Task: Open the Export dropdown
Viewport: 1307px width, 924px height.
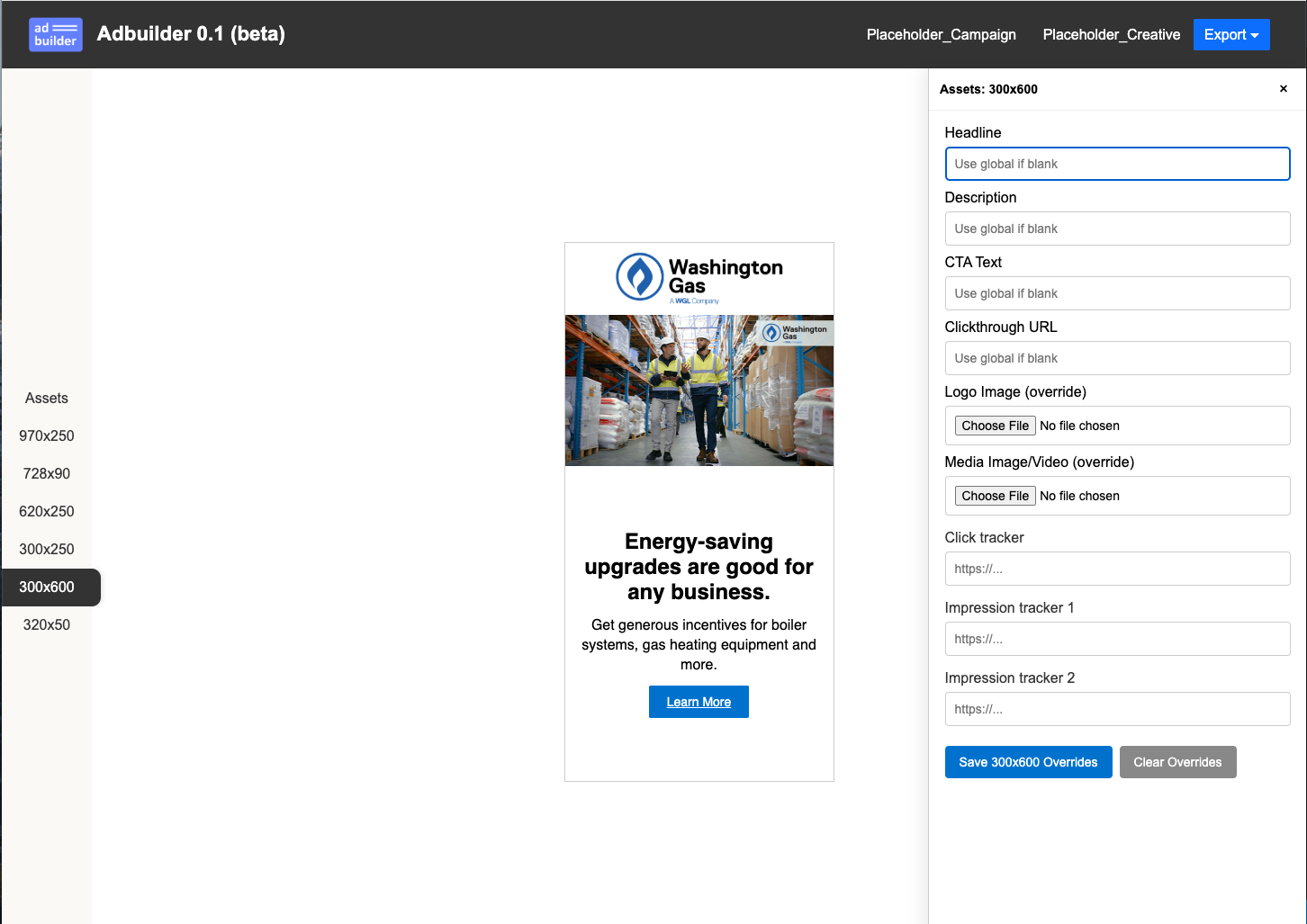Action: (1230, 34)
